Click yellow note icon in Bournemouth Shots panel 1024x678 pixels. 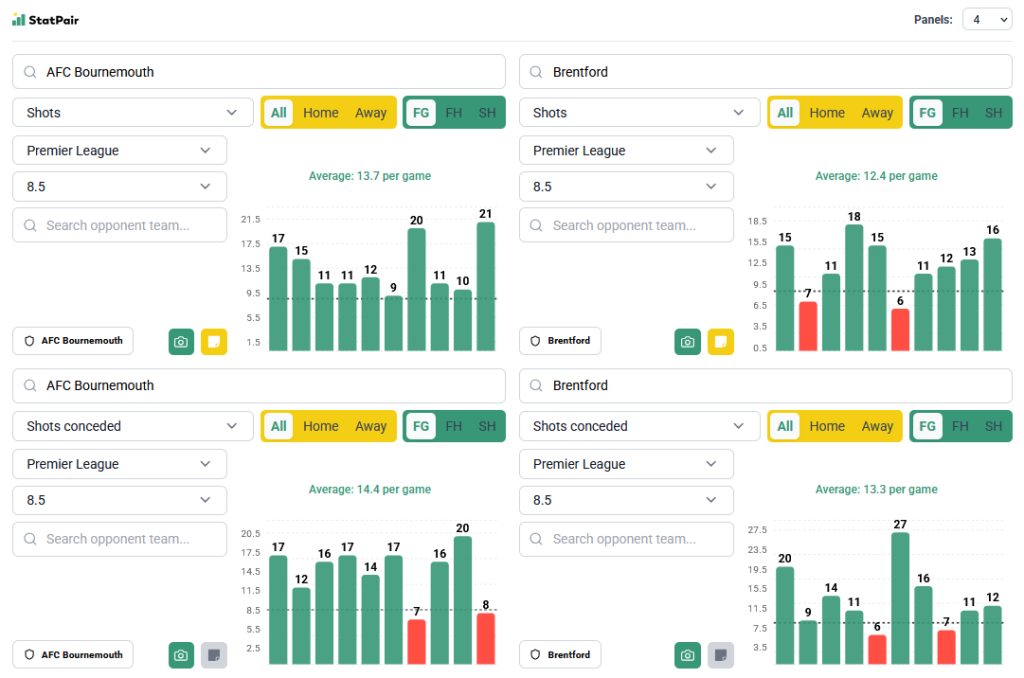click(x=214, y=341)
